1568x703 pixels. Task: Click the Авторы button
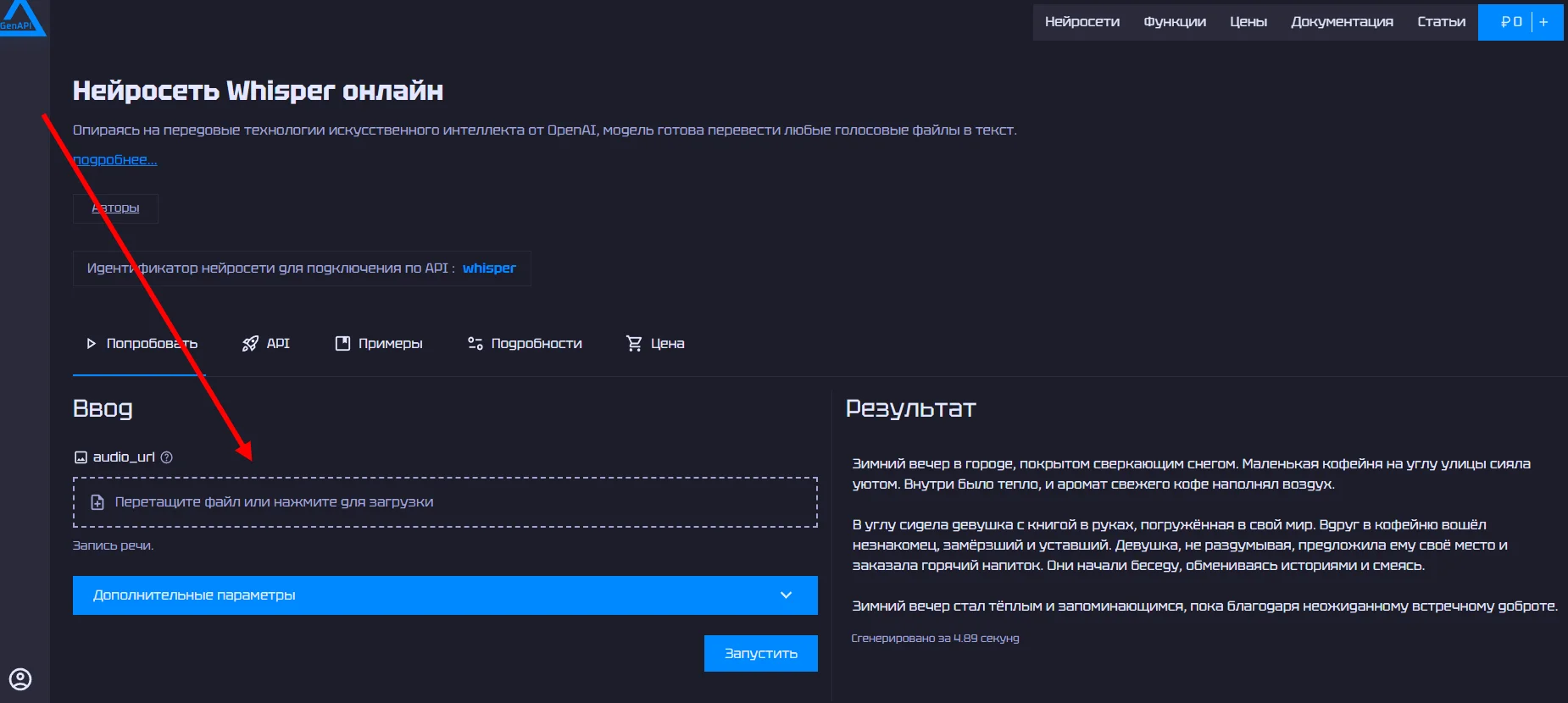115,208
